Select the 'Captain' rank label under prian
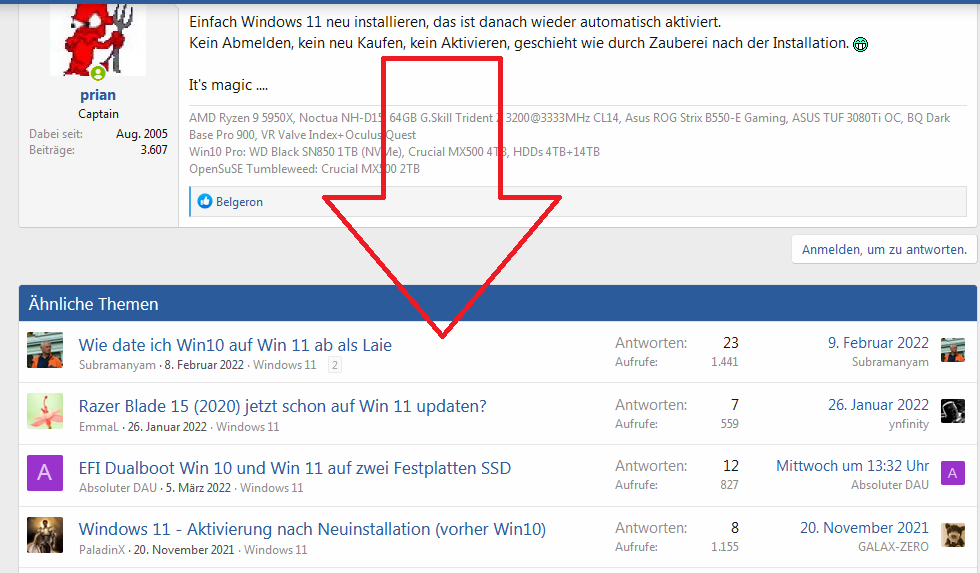The width and height of the screenshot is (980, 573). (98, 114)
